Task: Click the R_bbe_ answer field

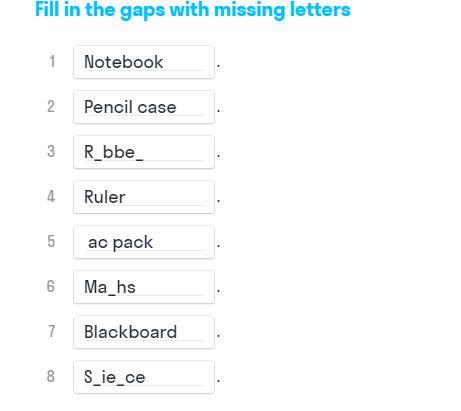Action: pos(144,152)
